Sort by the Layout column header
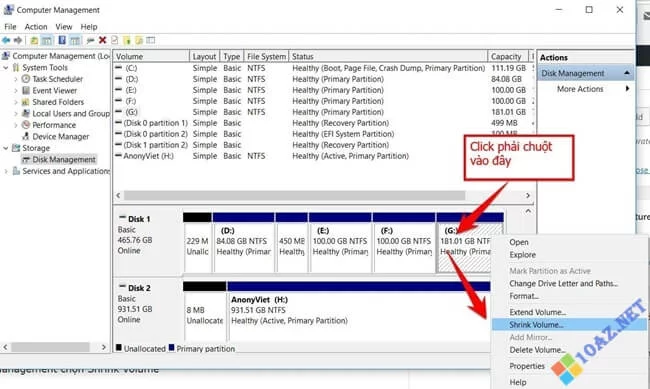 (x=204, y=56)
